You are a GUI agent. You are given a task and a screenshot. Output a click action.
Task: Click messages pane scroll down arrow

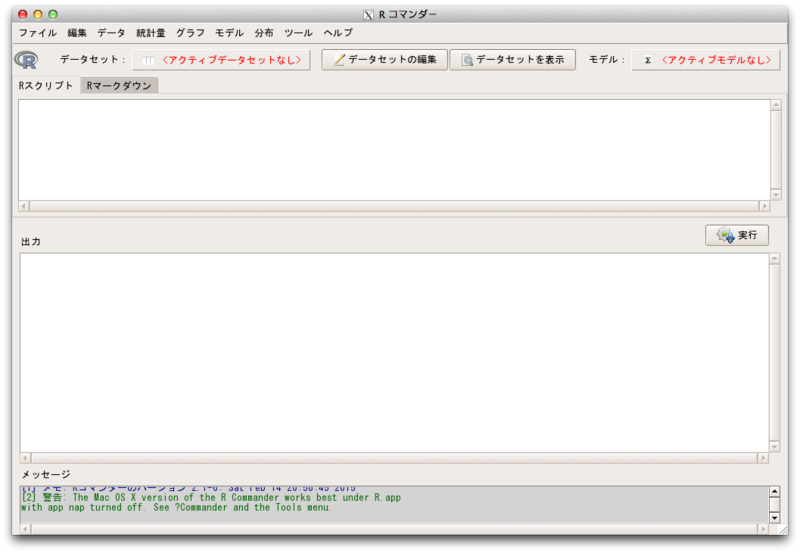(x=774, y=518)
